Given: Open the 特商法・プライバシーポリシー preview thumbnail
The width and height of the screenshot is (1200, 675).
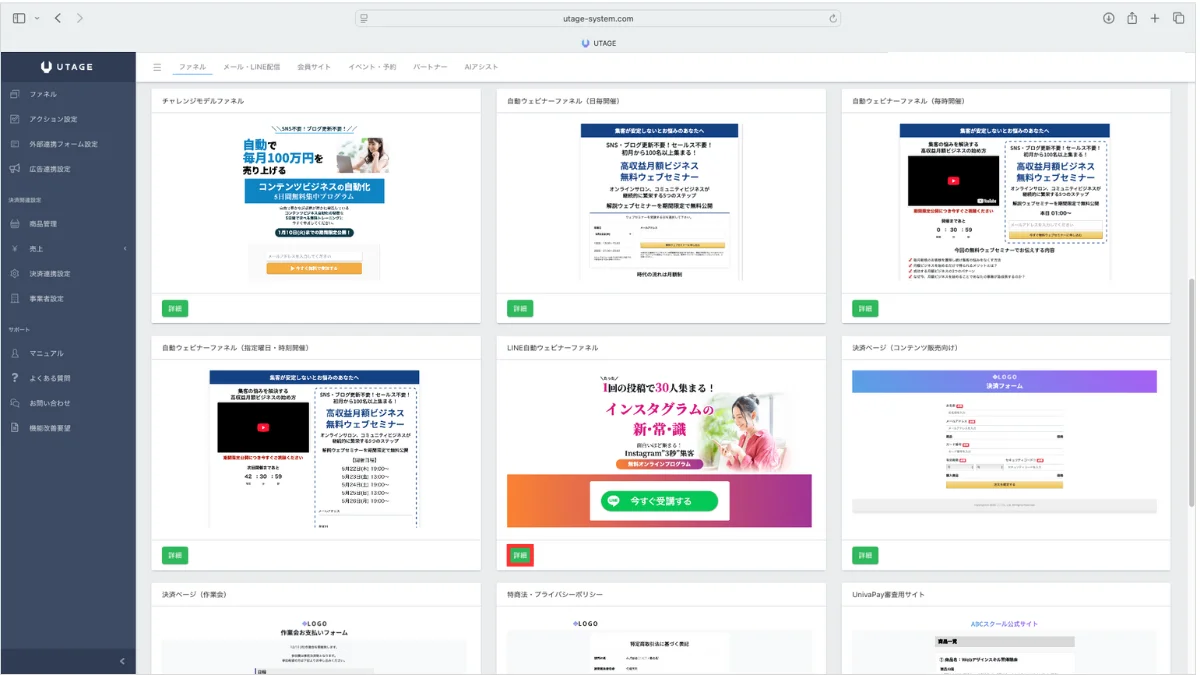Looking at the screenshot, I should pyautogui.click(x=660, y=645).
